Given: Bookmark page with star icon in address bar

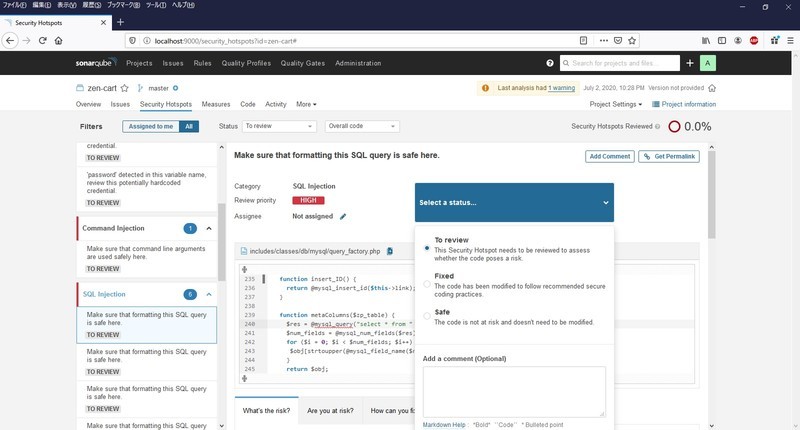Looking at the screenshot, I should pos(632,41).
